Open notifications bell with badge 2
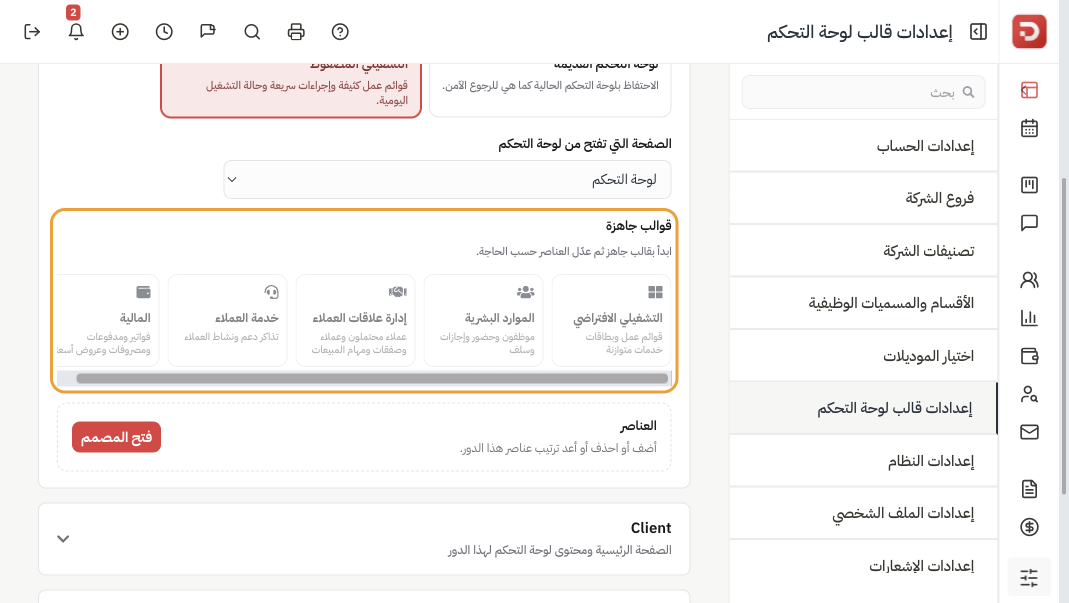The image size is (1069, 603). (x=76, y=31)
